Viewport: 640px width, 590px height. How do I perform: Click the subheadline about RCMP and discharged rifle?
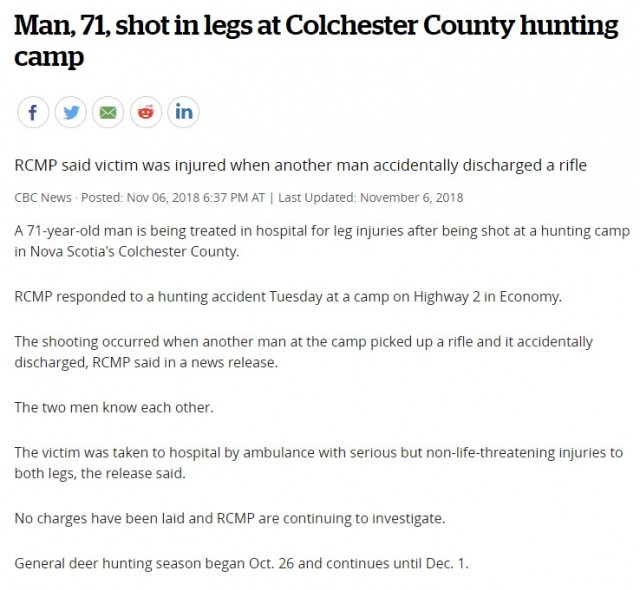[300, 165]
